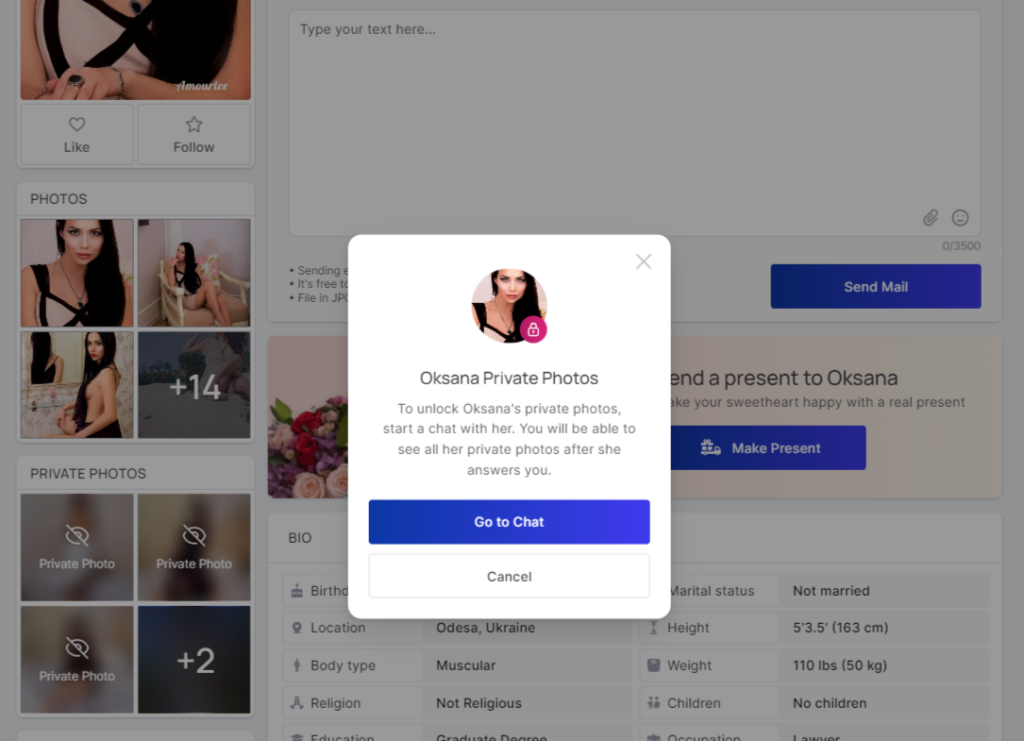Click the third Private Photo tile
1024x741 pixels.
[x=77, y=660]
